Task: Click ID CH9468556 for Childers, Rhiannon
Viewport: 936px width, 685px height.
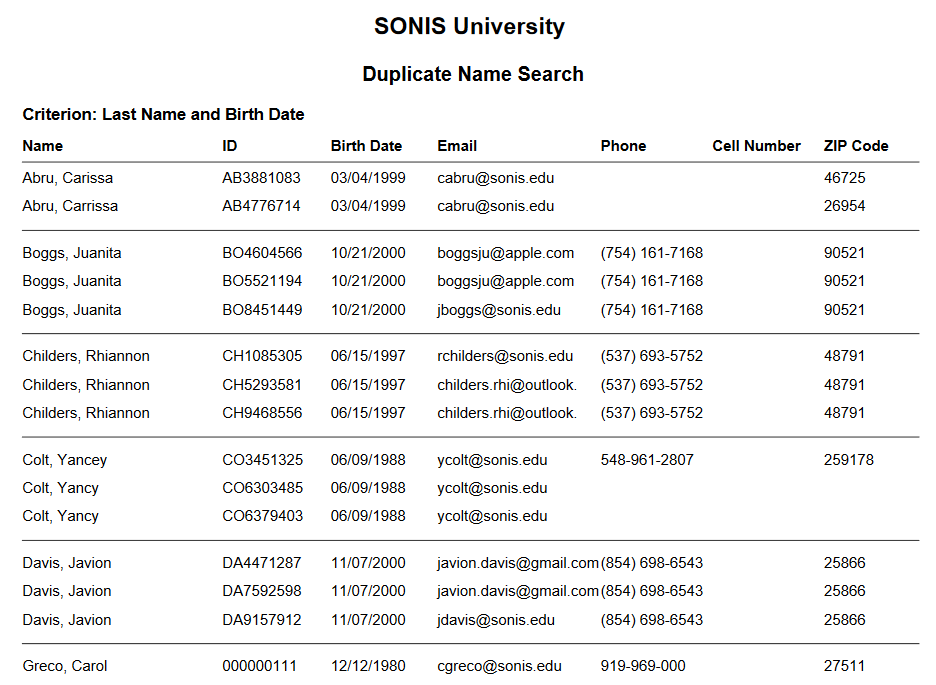Action: tap(262, 413)
